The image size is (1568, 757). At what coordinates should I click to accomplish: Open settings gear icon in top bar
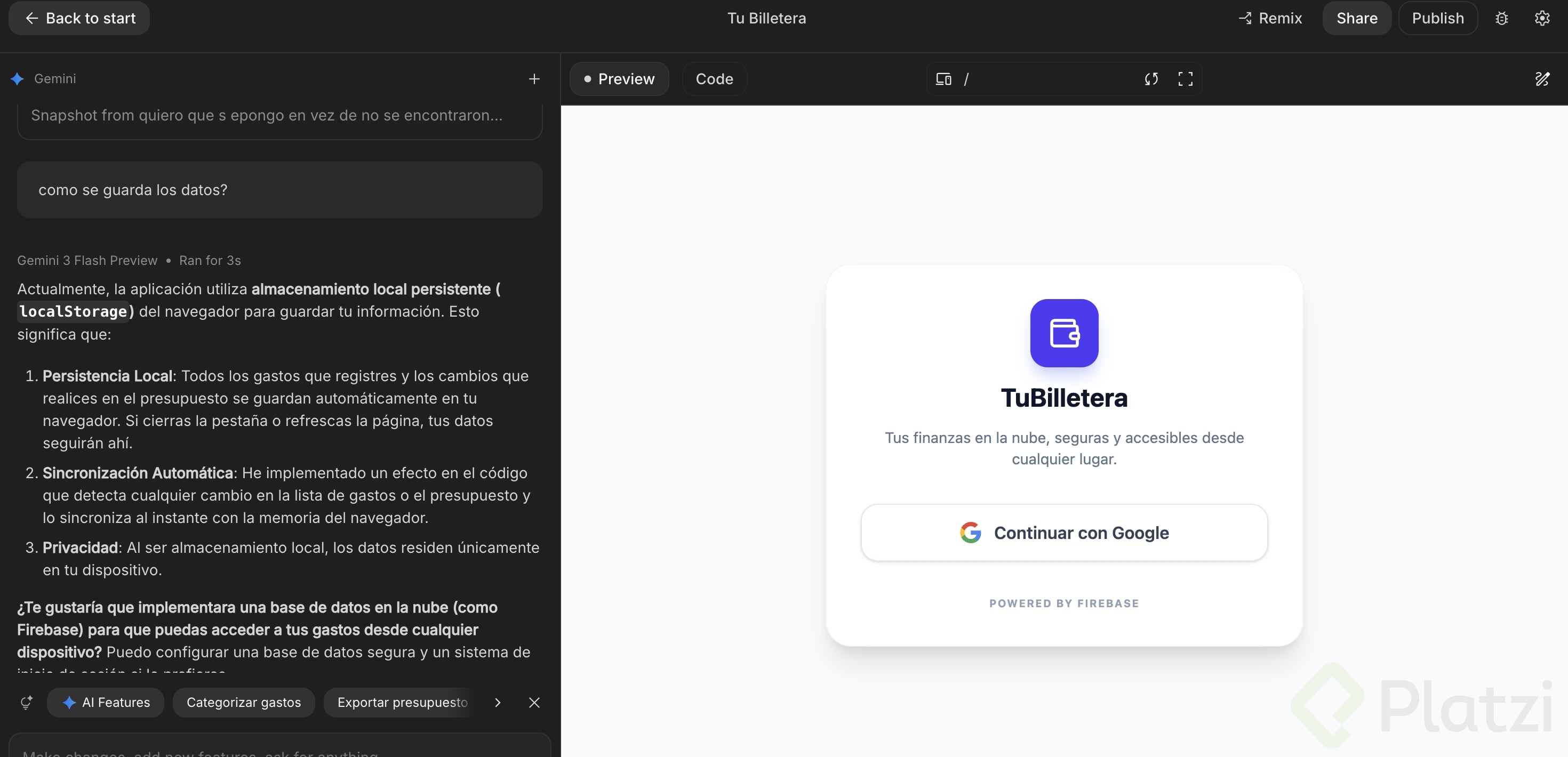click(x=1542, y=18)
